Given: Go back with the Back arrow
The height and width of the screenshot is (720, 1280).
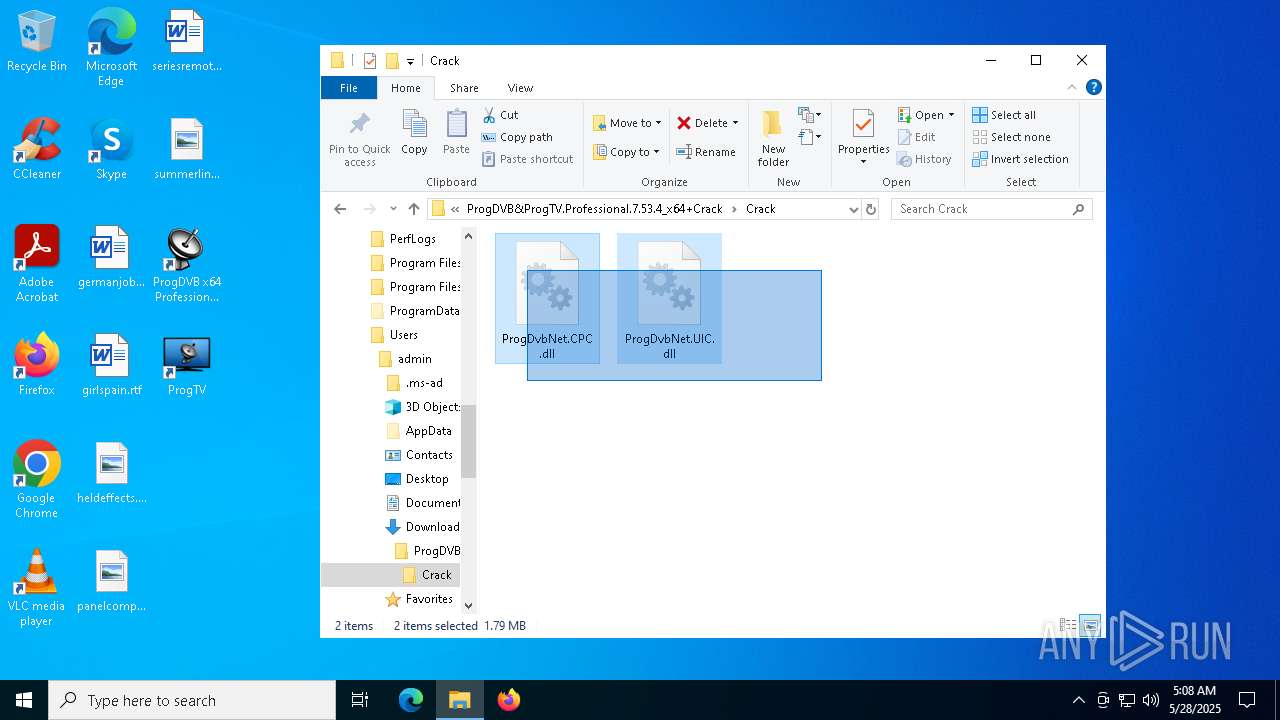Looking at the screenshot, I should coord(340,209).
